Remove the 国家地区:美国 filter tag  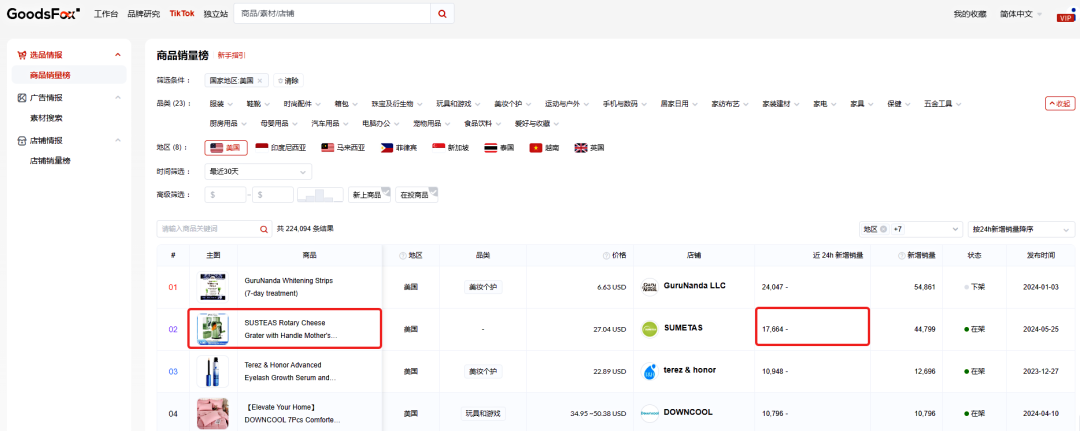coord(260,81)
